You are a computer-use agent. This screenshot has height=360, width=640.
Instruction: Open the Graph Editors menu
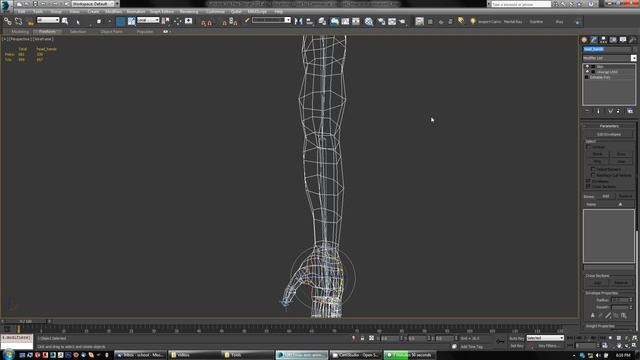tap(162, 12)
